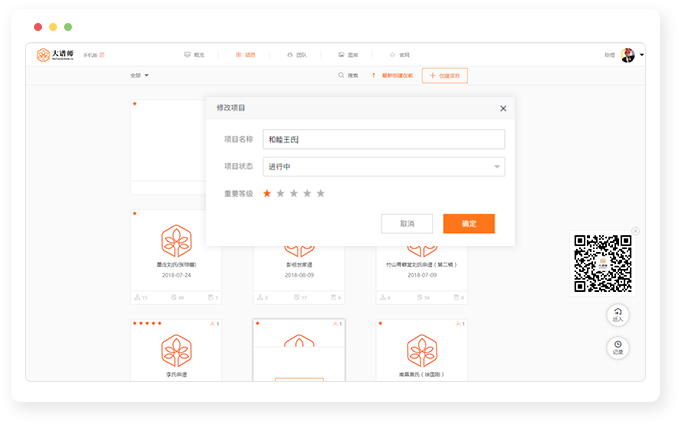Set importance level to one star
This screenshot has width=679, height=423.
(267, 193)
